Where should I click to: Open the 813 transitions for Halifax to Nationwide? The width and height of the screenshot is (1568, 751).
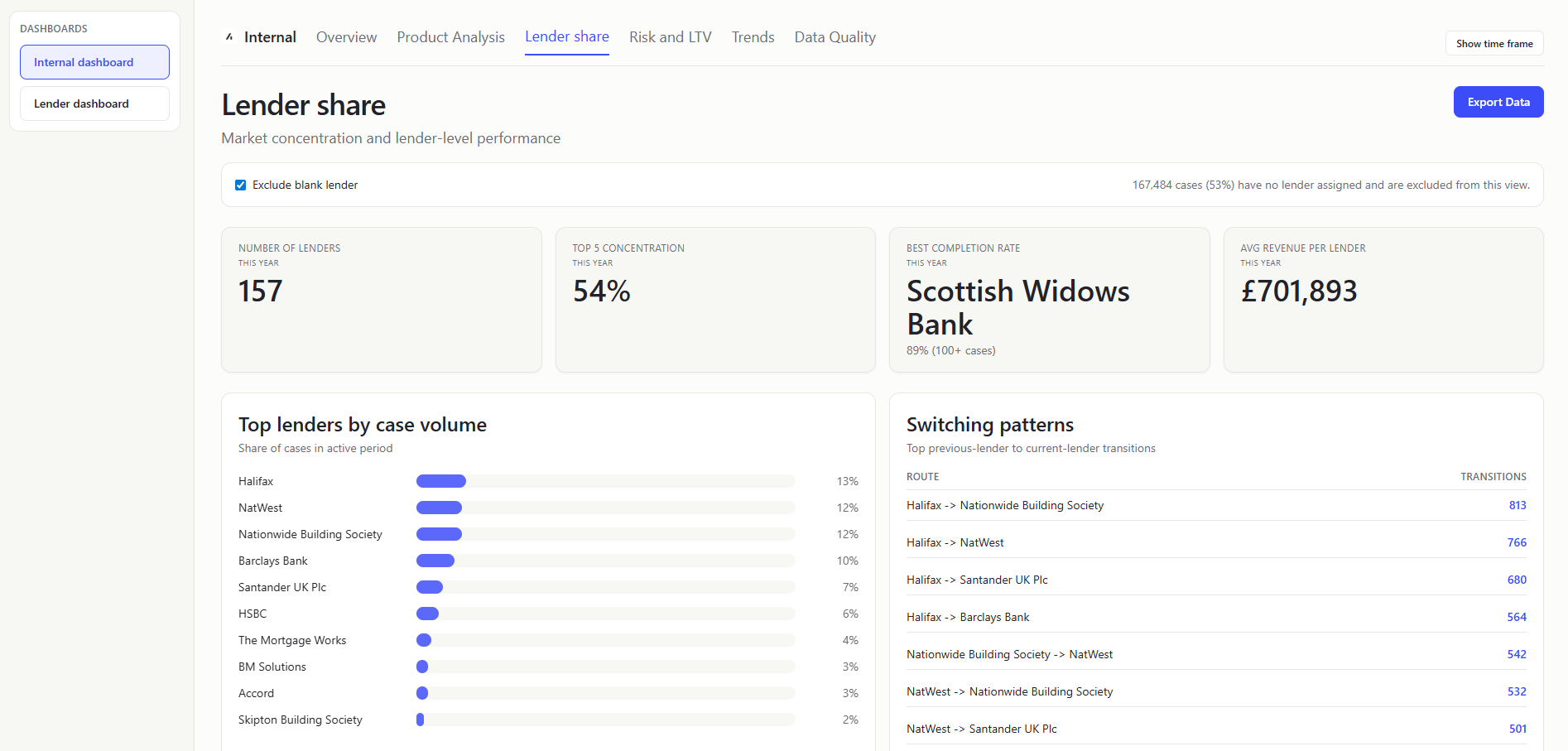(1516, 505)
